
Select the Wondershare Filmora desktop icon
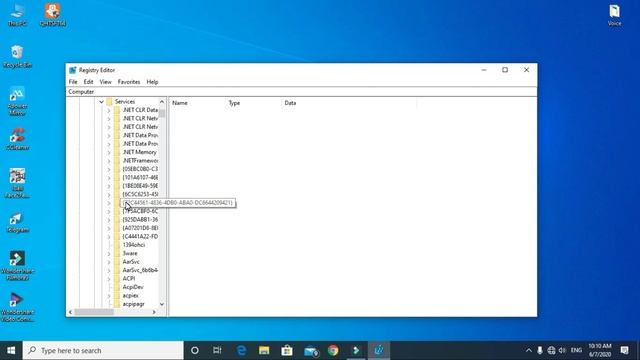click(x=17, y=266)
